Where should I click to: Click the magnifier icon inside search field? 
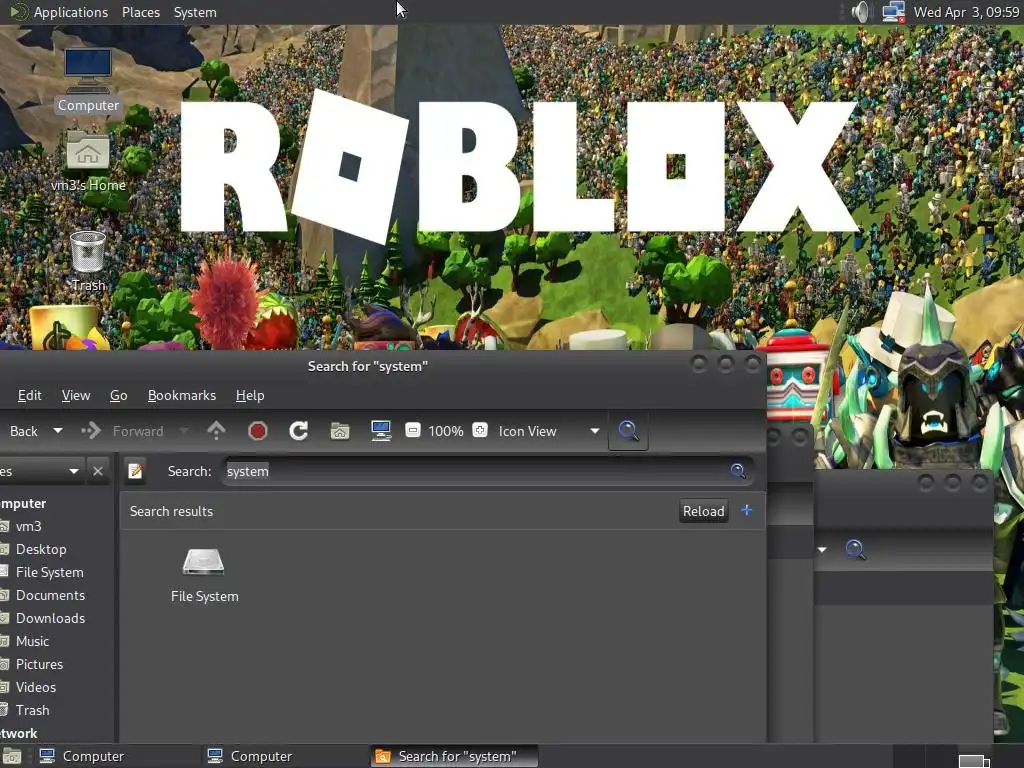click(x=738, y=471)
